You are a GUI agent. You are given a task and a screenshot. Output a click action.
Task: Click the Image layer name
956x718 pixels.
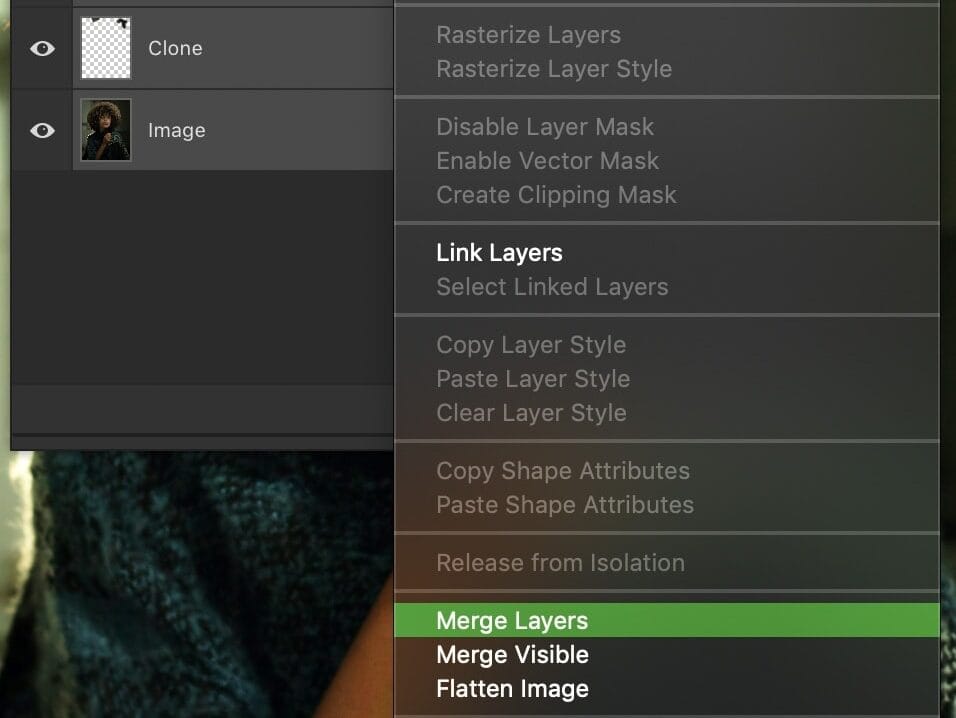pyautogui.click(x=177, y=130)
